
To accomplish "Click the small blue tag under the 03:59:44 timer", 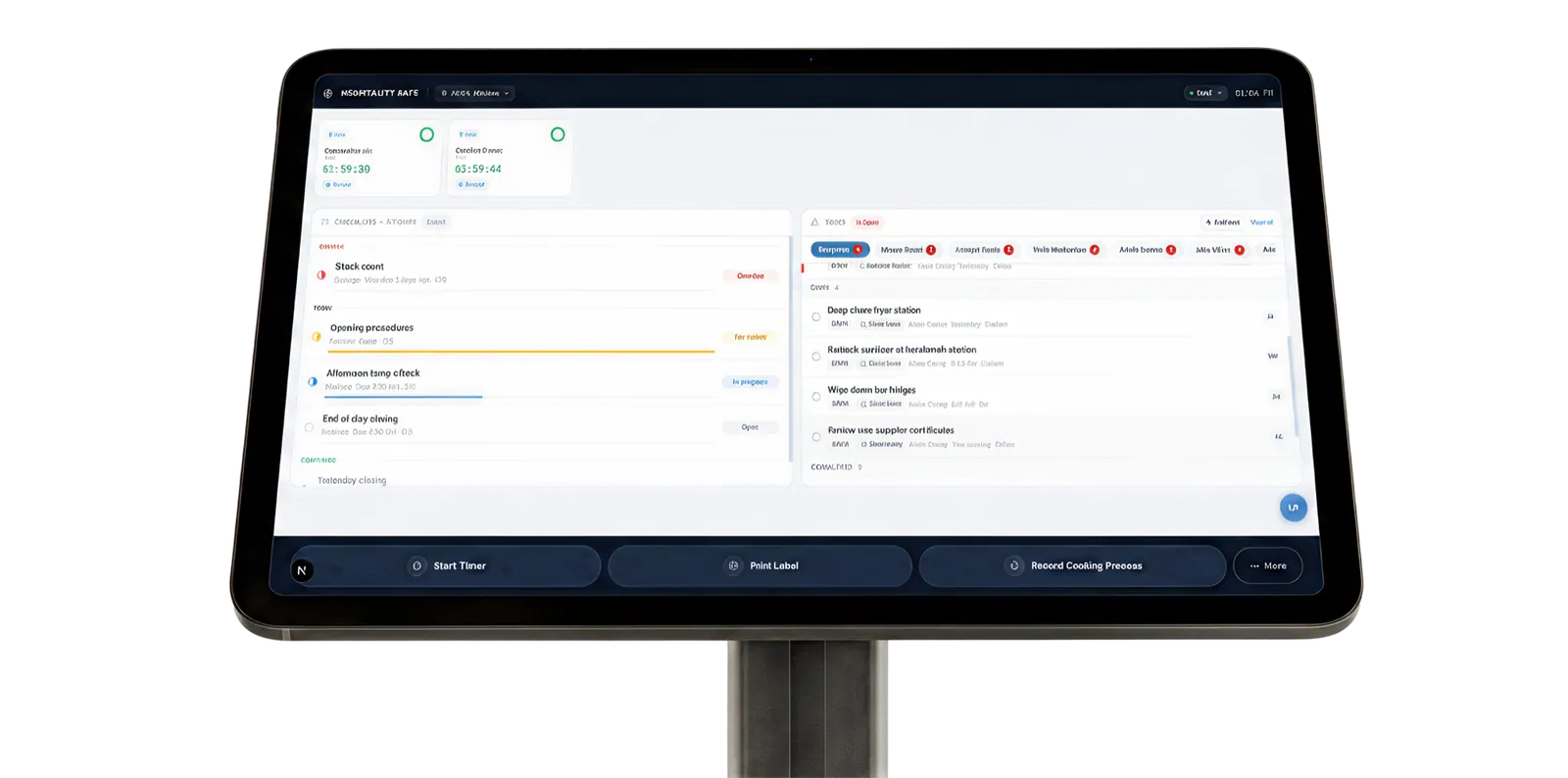I will (x=471, y=184).
